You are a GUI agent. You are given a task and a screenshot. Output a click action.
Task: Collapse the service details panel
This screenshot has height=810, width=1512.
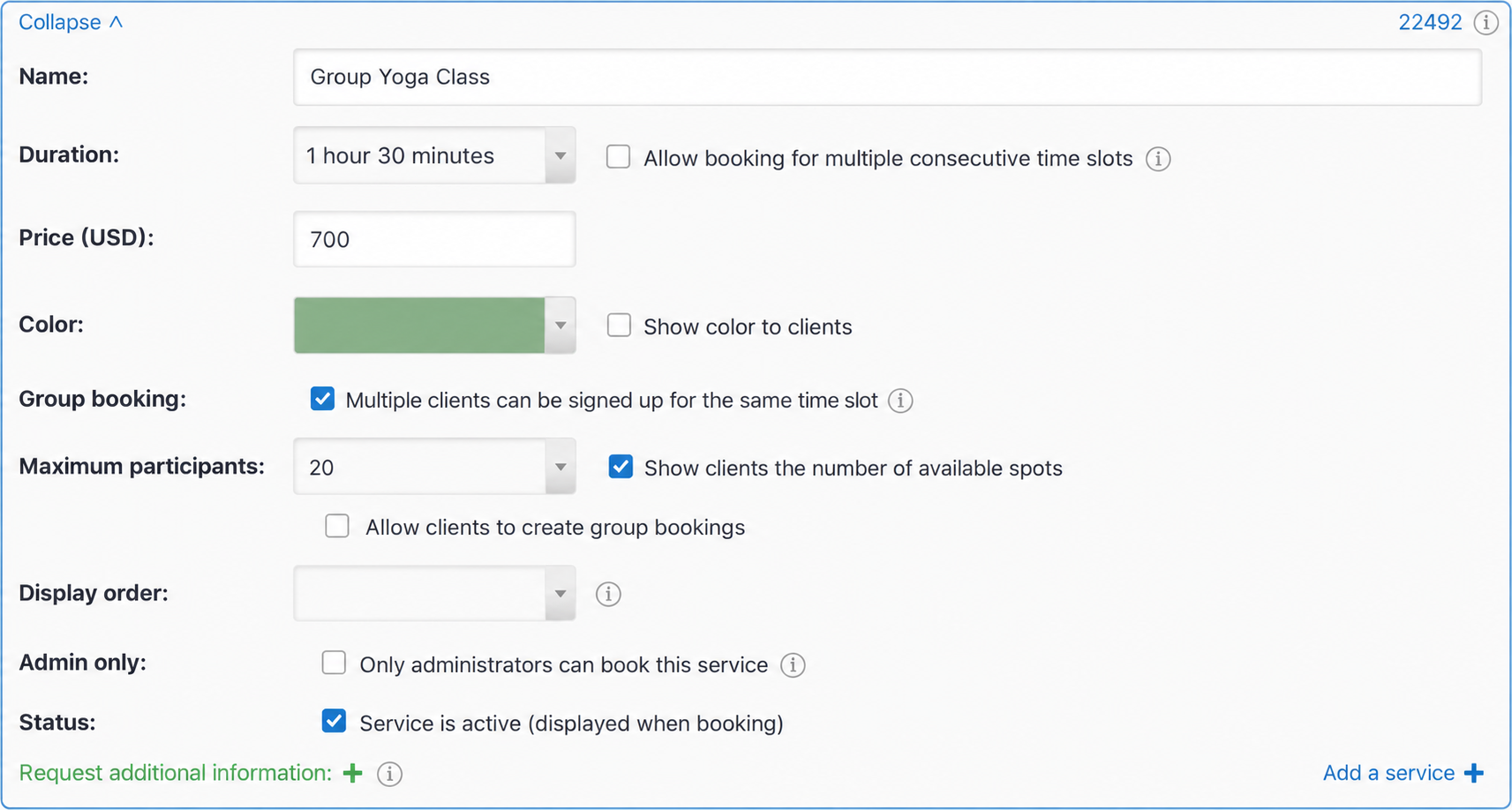pos(71,22)
